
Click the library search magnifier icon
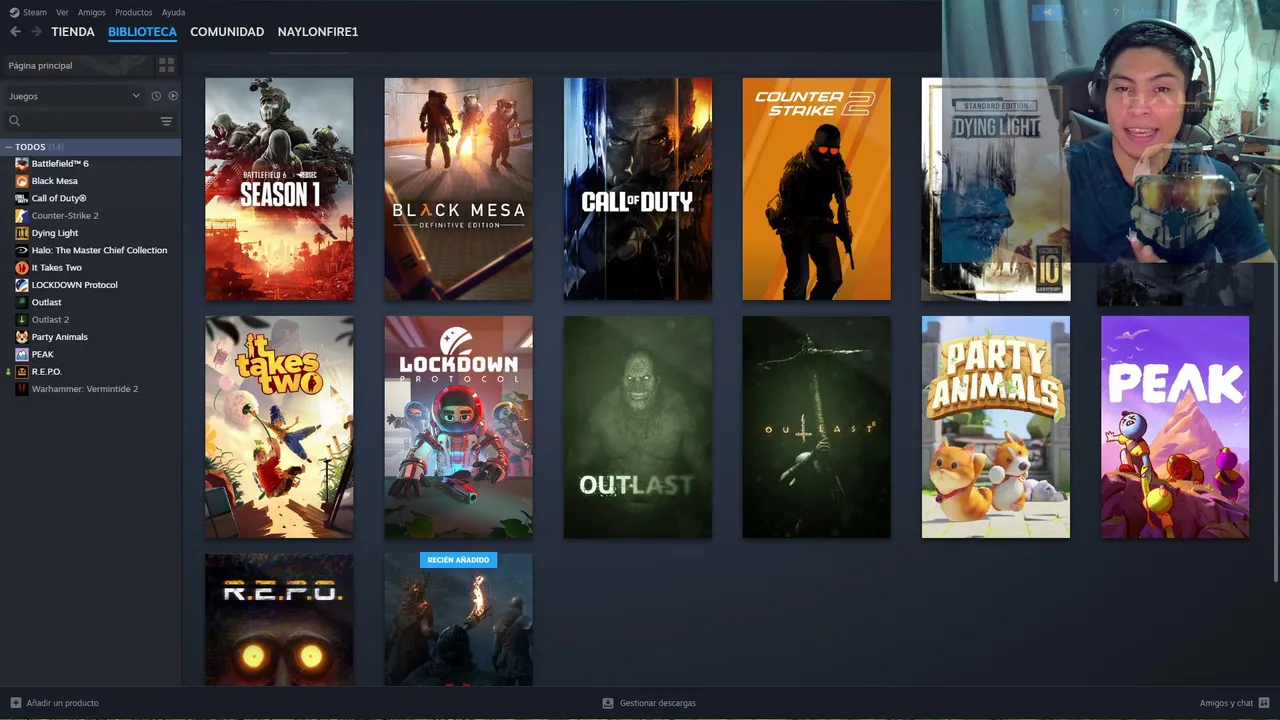tap(14, 121)
